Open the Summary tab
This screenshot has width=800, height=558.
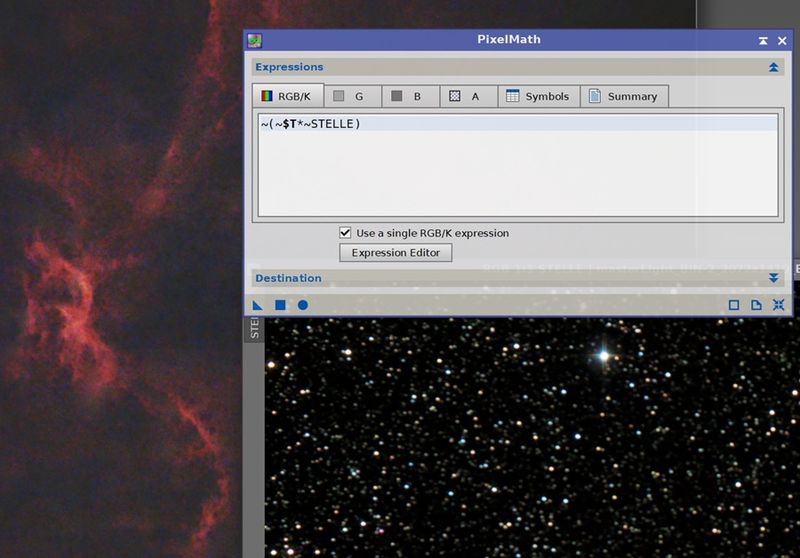[x=624, y=96]
